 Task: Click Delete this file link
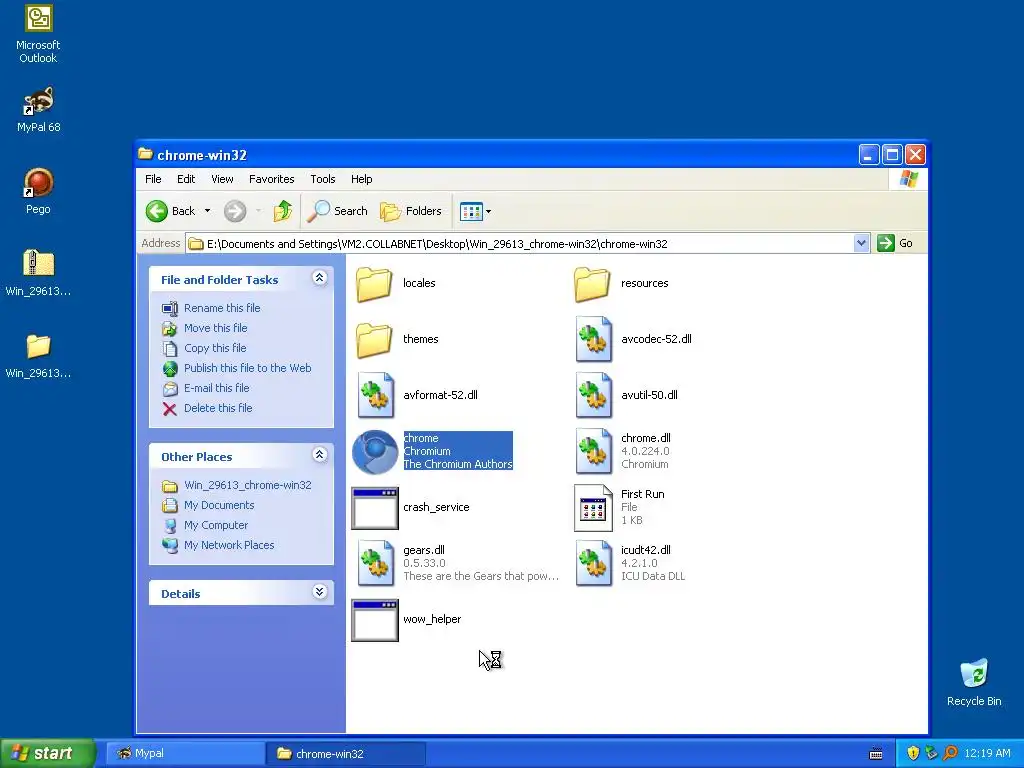pos(218,408)
